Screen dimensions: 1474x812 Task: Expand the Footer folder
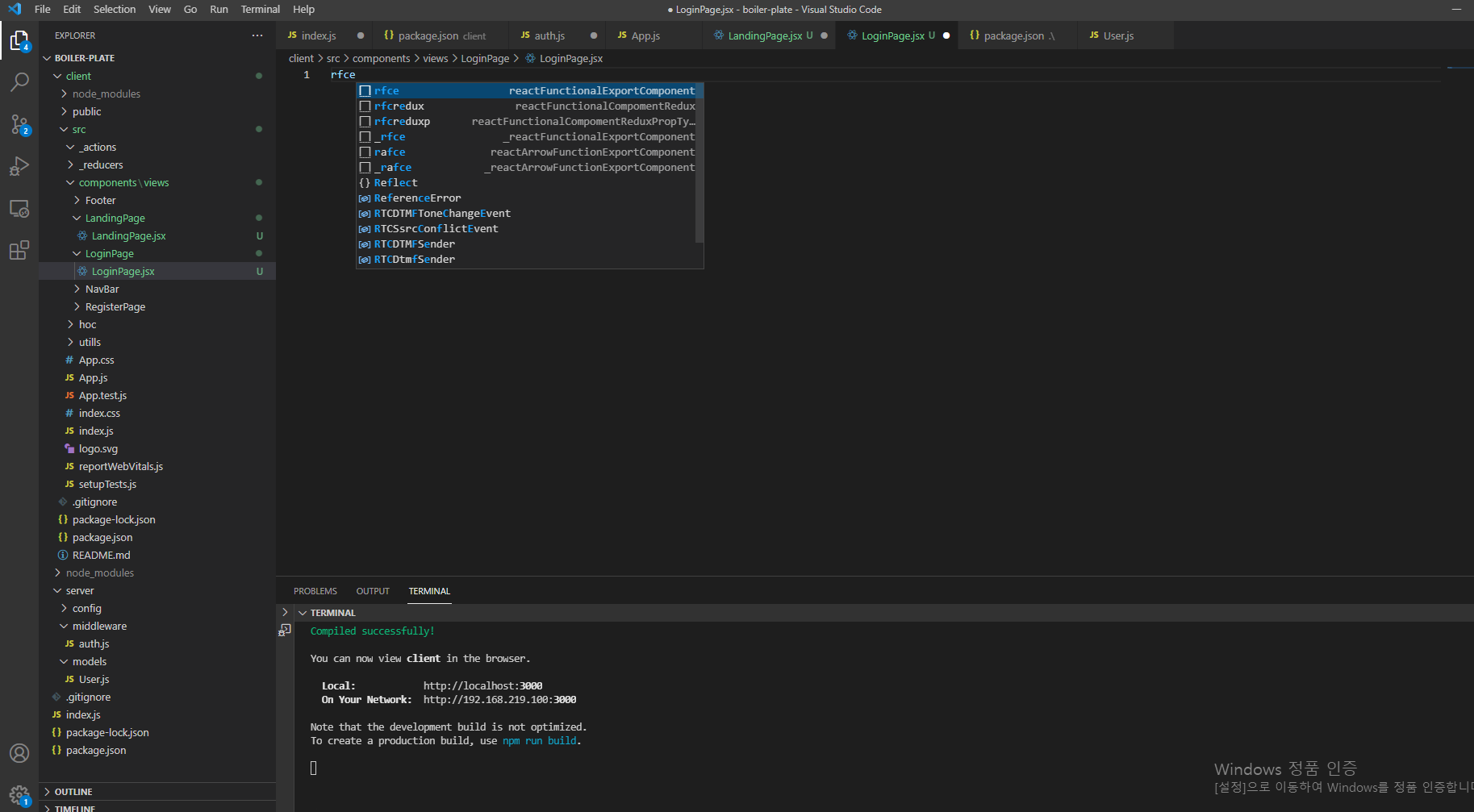tap(77, 200)
